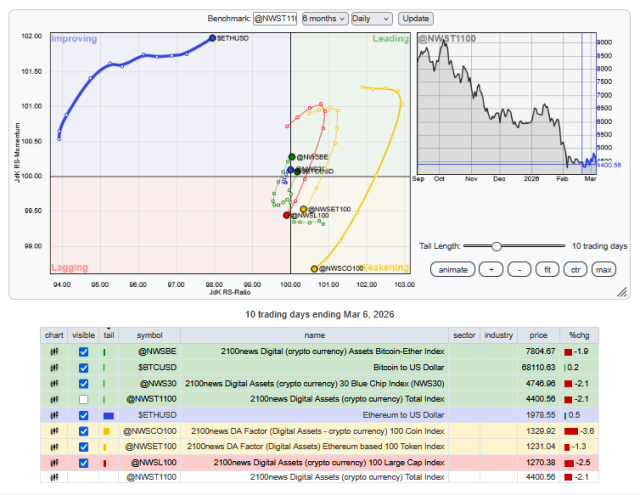
Task: Toggle visibility checkbox for @NWSET100
Action: click(84, 445)
